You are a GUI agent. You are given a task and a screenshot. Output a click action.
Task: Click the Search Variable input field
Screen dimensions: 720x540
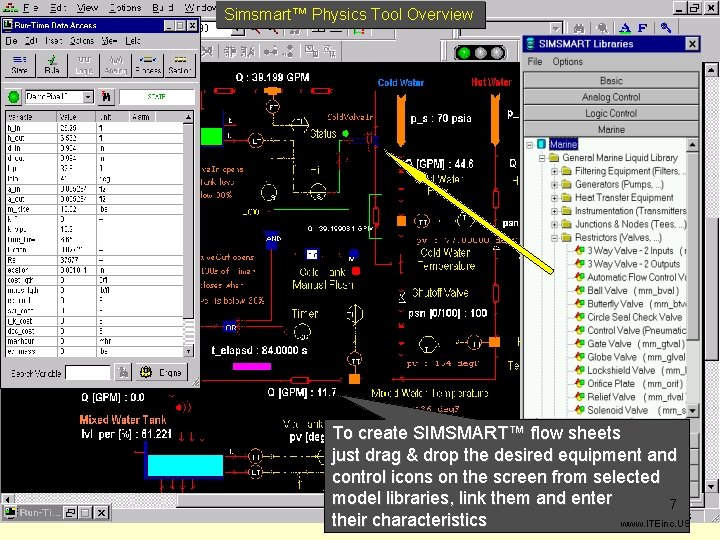pyautogui.click(x=88, y=372)
